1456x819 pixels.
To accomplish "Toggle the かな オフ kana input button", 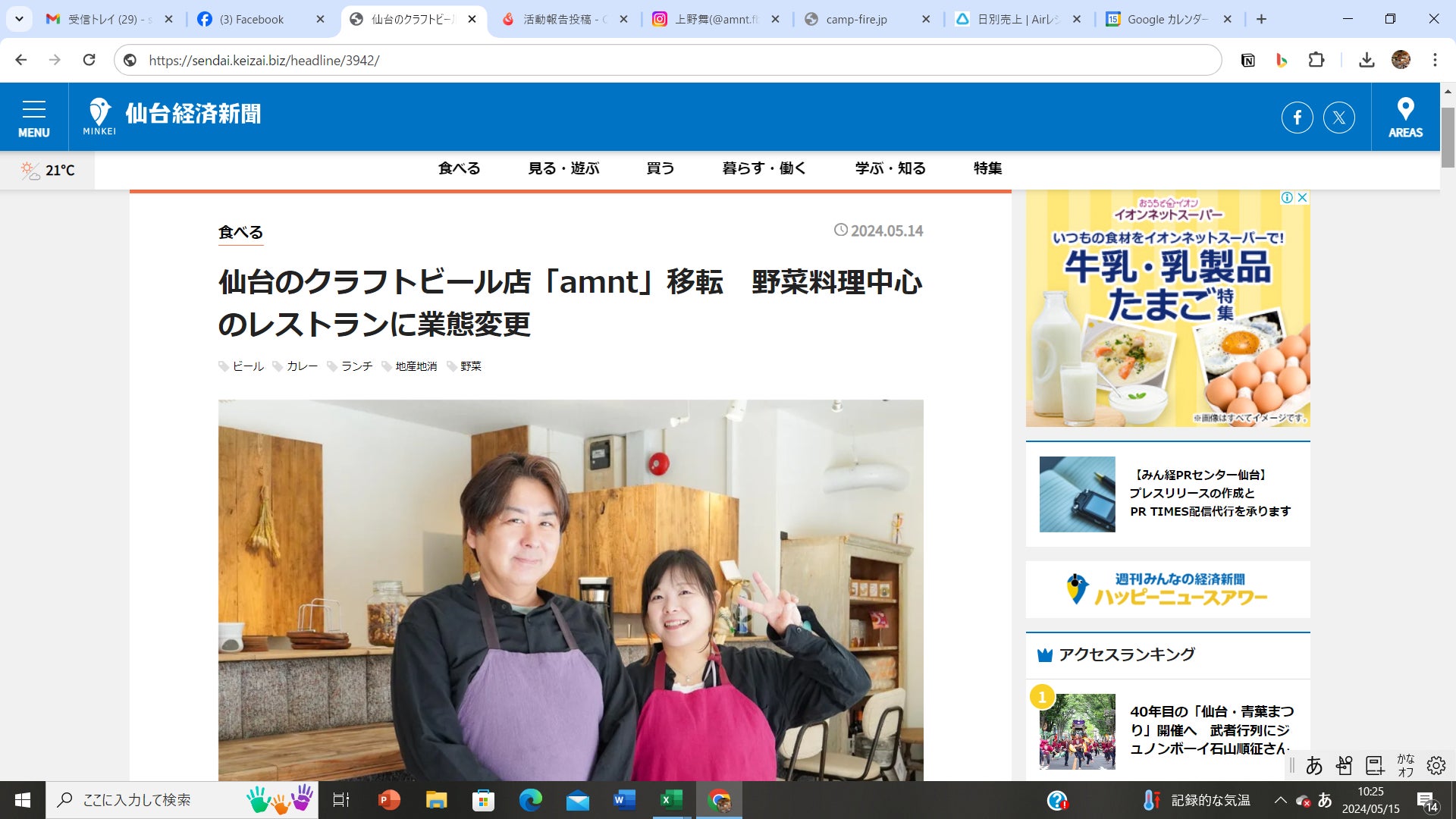I will pyautogui.click(x=1405, y=765).
